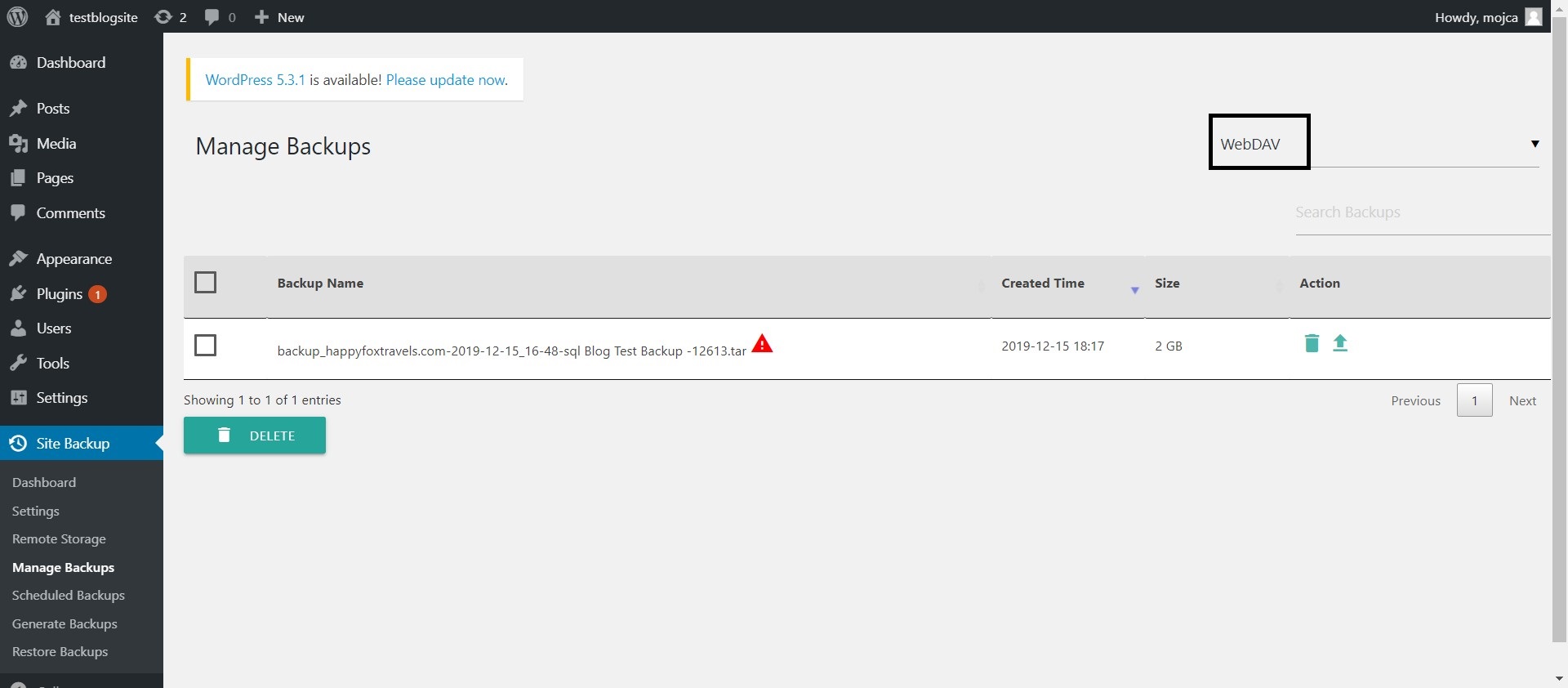The image size is (1568, 688).
Task: Open the Comments menu in the sidebar
Action: coord(82,213)
